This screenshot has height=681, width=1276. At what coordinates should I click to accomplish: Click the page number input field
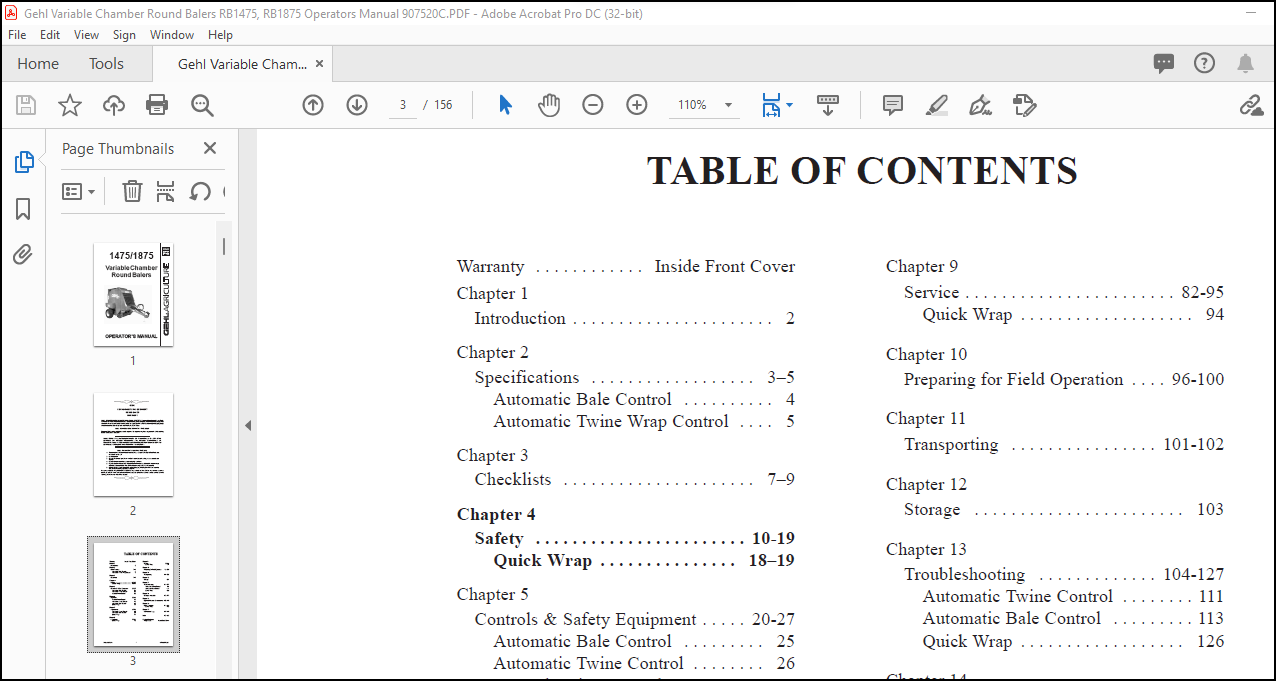[402, 105]
